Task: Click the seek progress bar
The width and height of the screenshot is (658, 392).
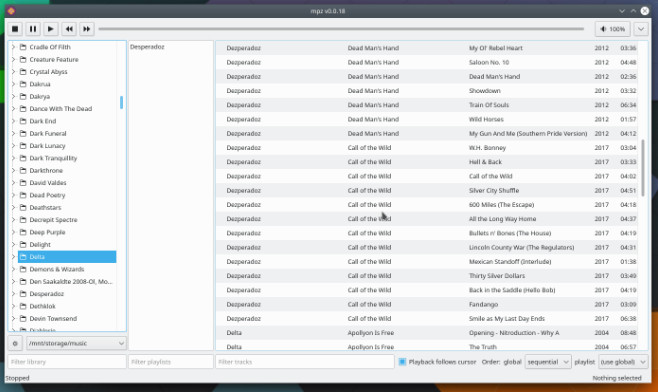Action: coord(341,29)
